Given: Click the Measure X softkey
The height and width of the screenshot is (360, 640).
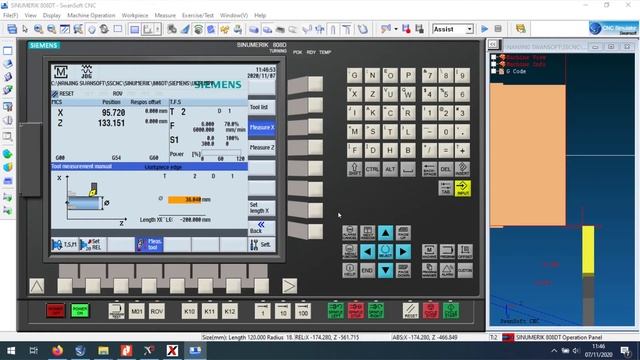Looking at the screenshot, I should (x=262, y=127).
